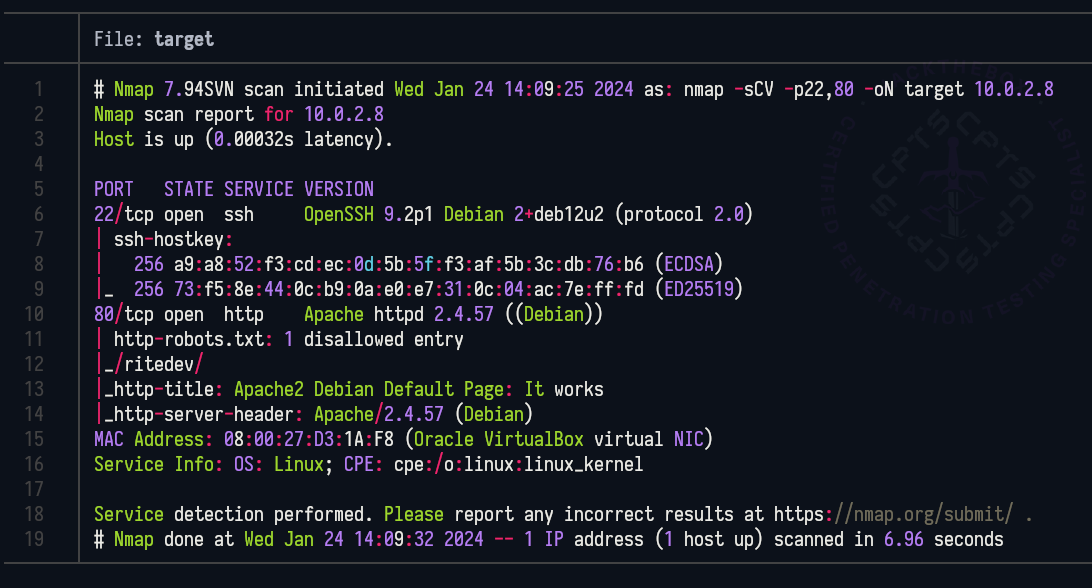Click the 22/tcp port entry

(x=116, y=214)
